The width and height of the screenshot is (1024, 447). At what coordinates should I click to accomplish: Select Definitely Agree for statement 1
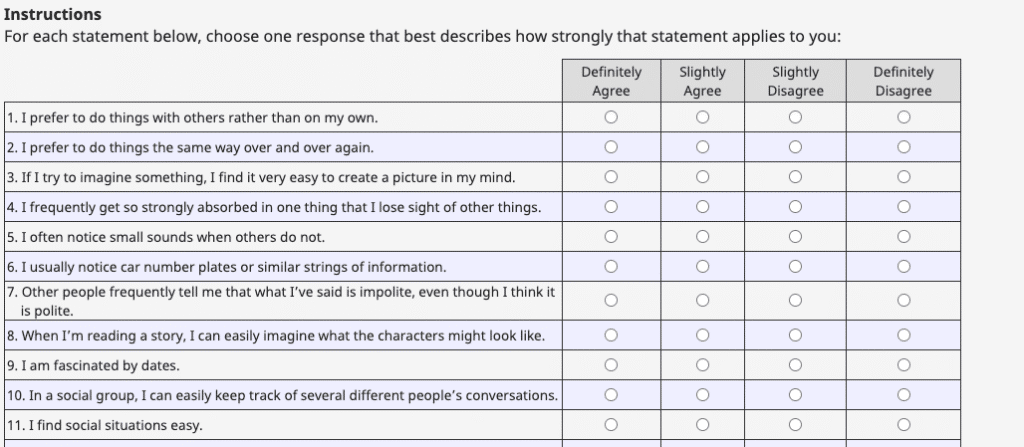coord(611,118)
